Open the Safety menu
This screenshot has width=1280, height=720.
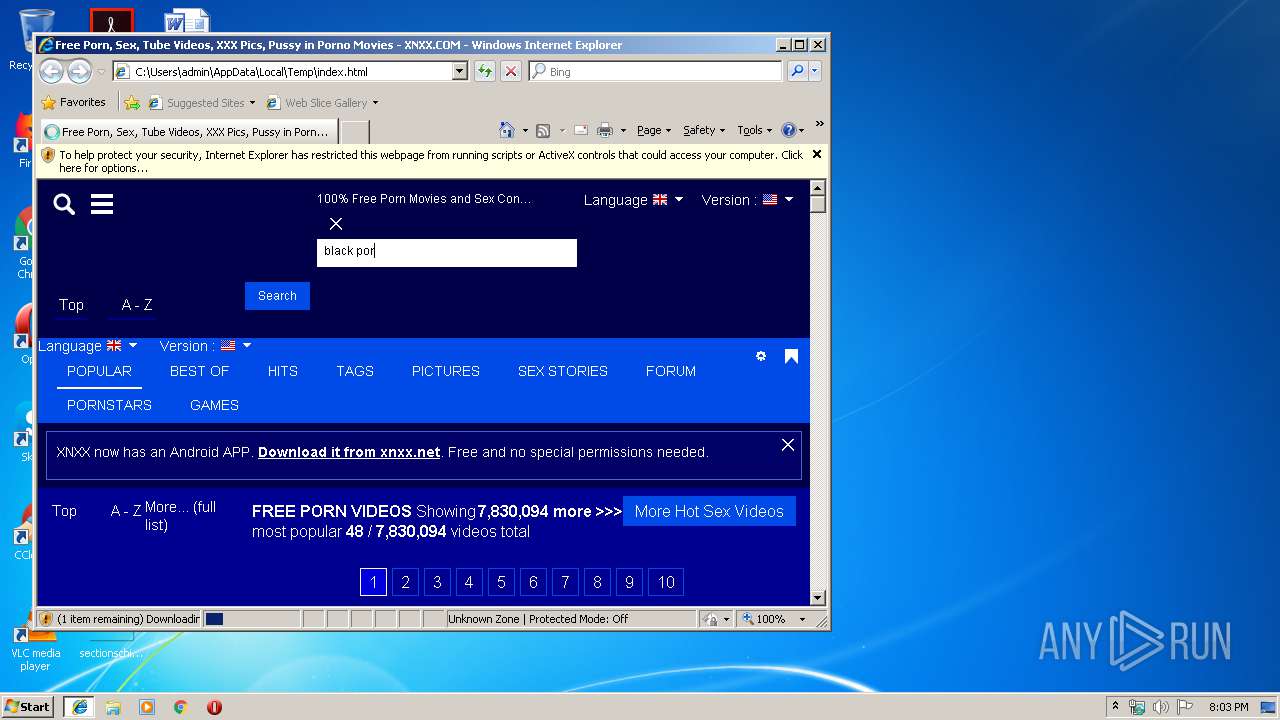point(704,130)
